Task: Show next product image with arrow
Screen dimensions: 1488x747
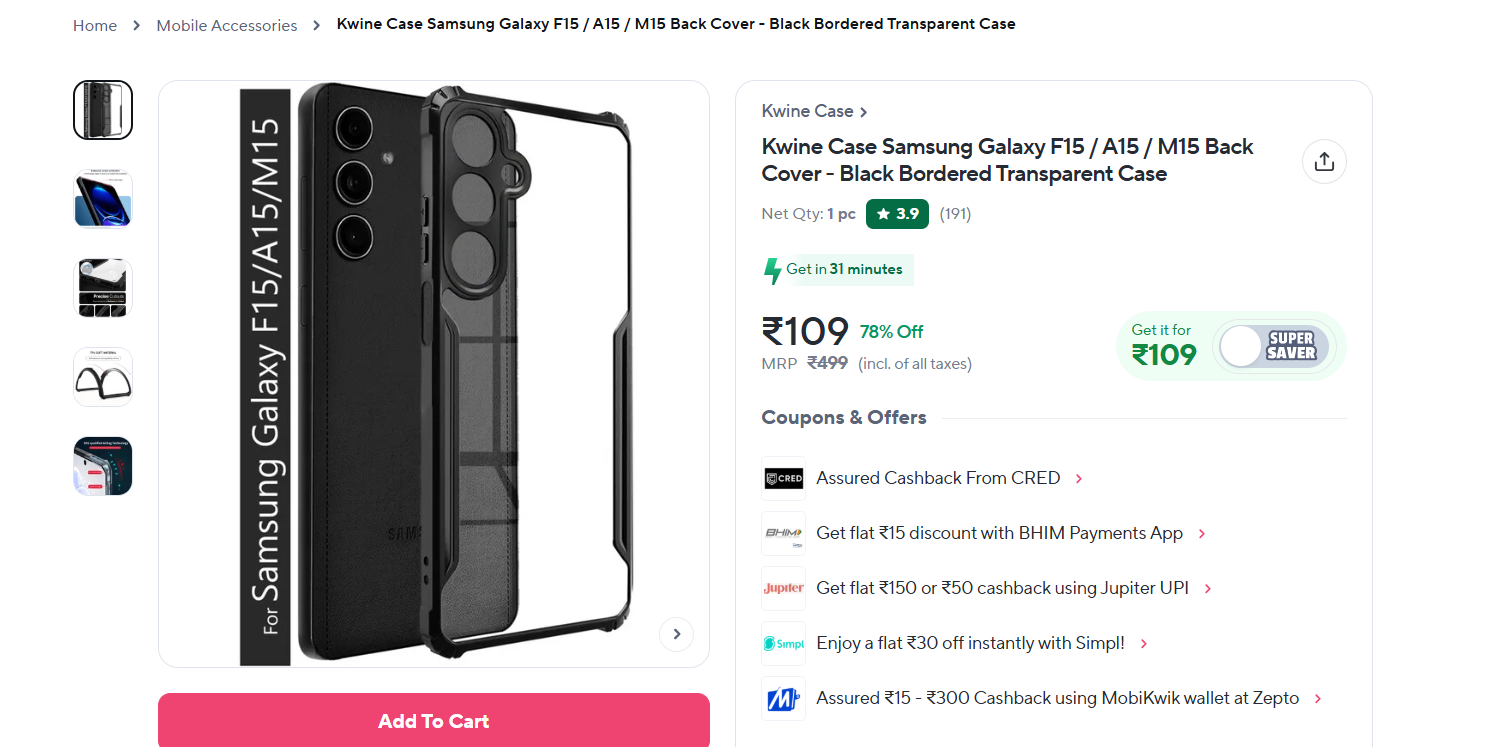Action: point(676,634)
